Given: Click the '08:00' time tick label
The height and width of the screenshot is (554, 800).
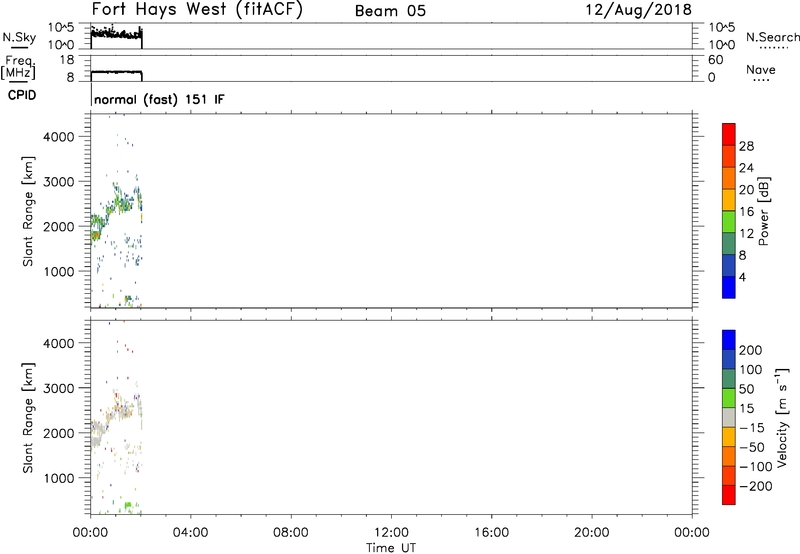Looking at the screenshot, I should tap(290, 533).
